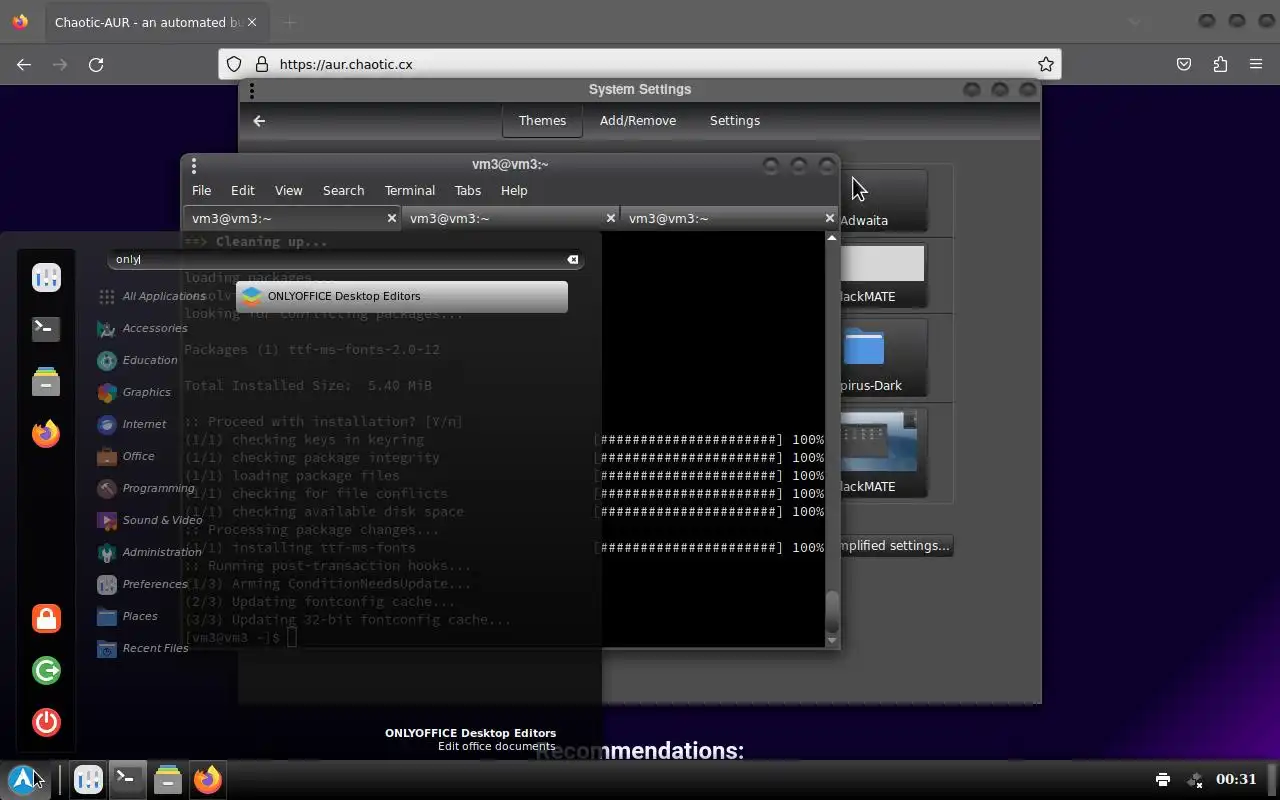
Task: Open Preferences category in menu
Action: click(142, 584)
